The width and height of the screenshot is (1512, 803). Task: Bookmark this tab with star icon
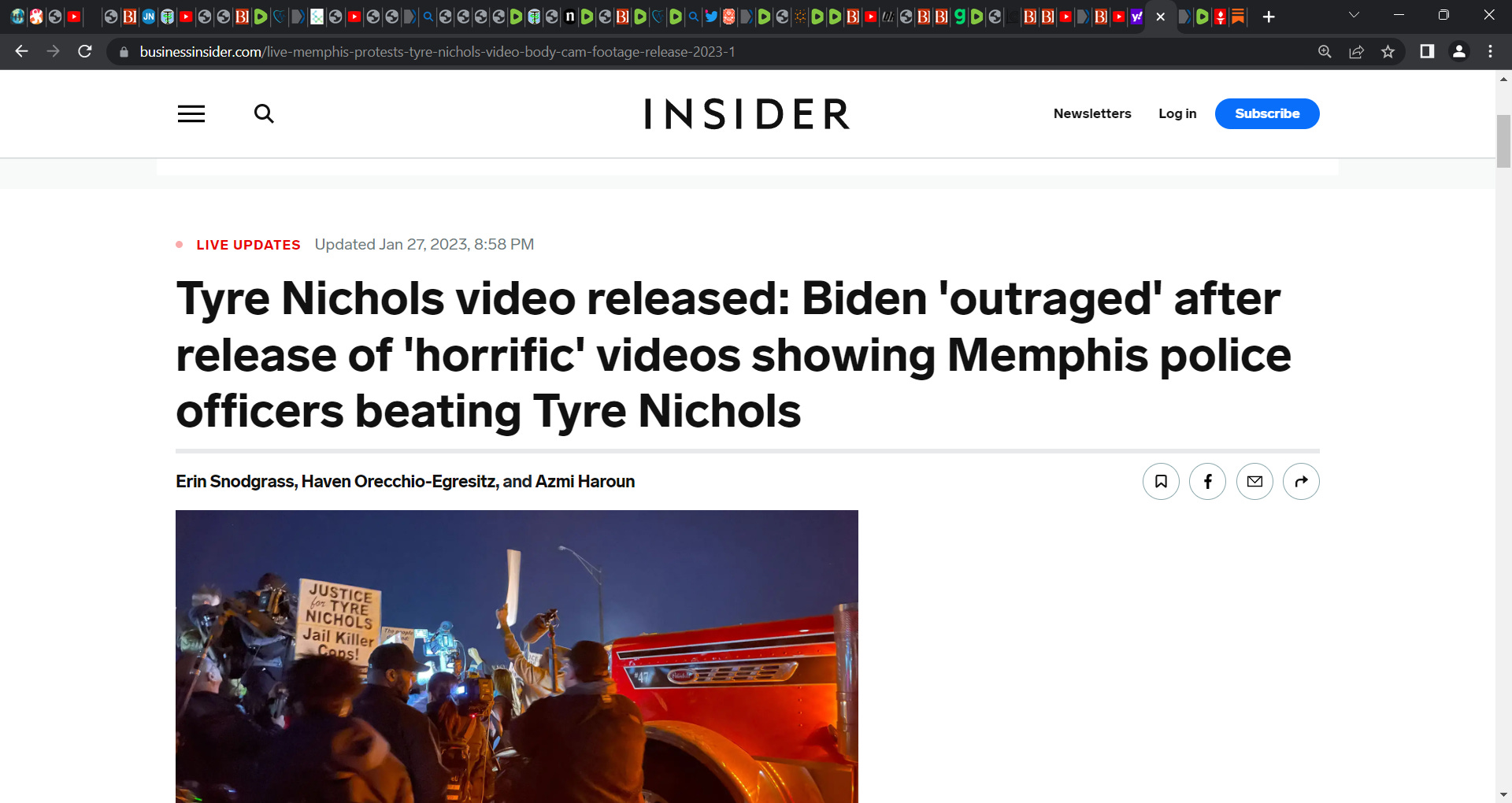pyautogui.click(x=1388, y=52)
